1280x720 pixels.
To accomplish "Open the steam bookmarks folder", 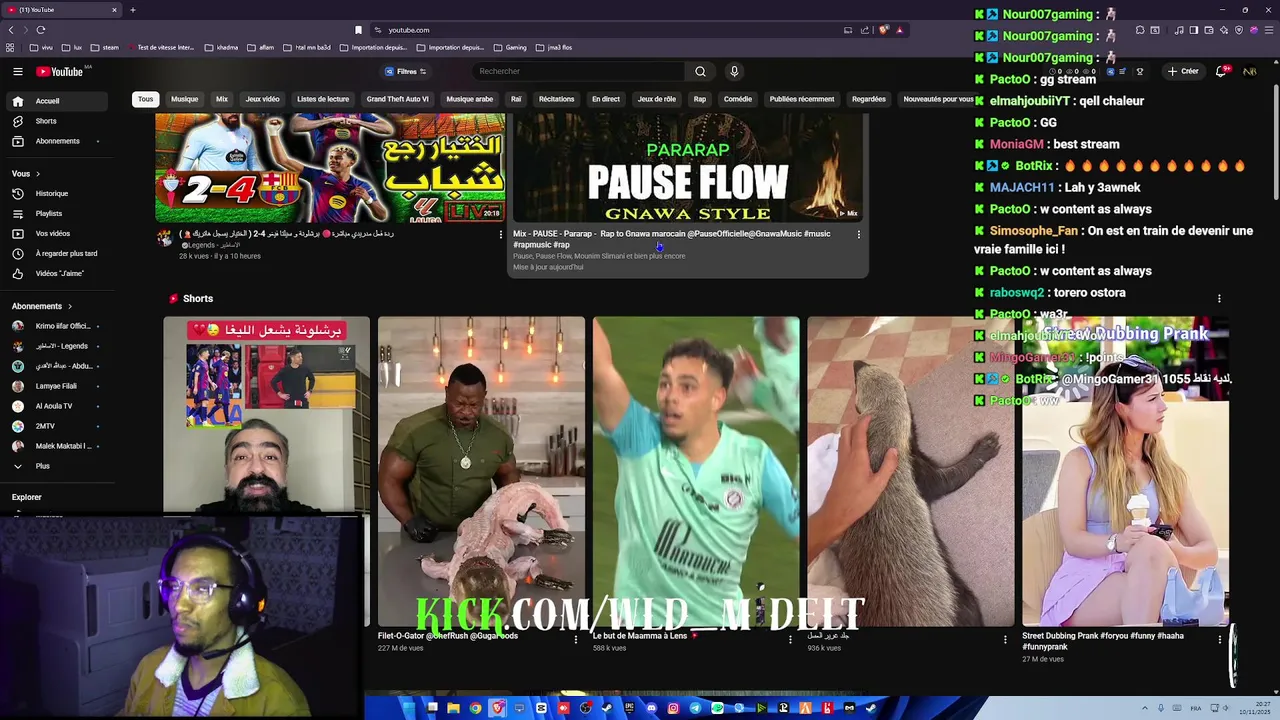I will coord(104,47).
